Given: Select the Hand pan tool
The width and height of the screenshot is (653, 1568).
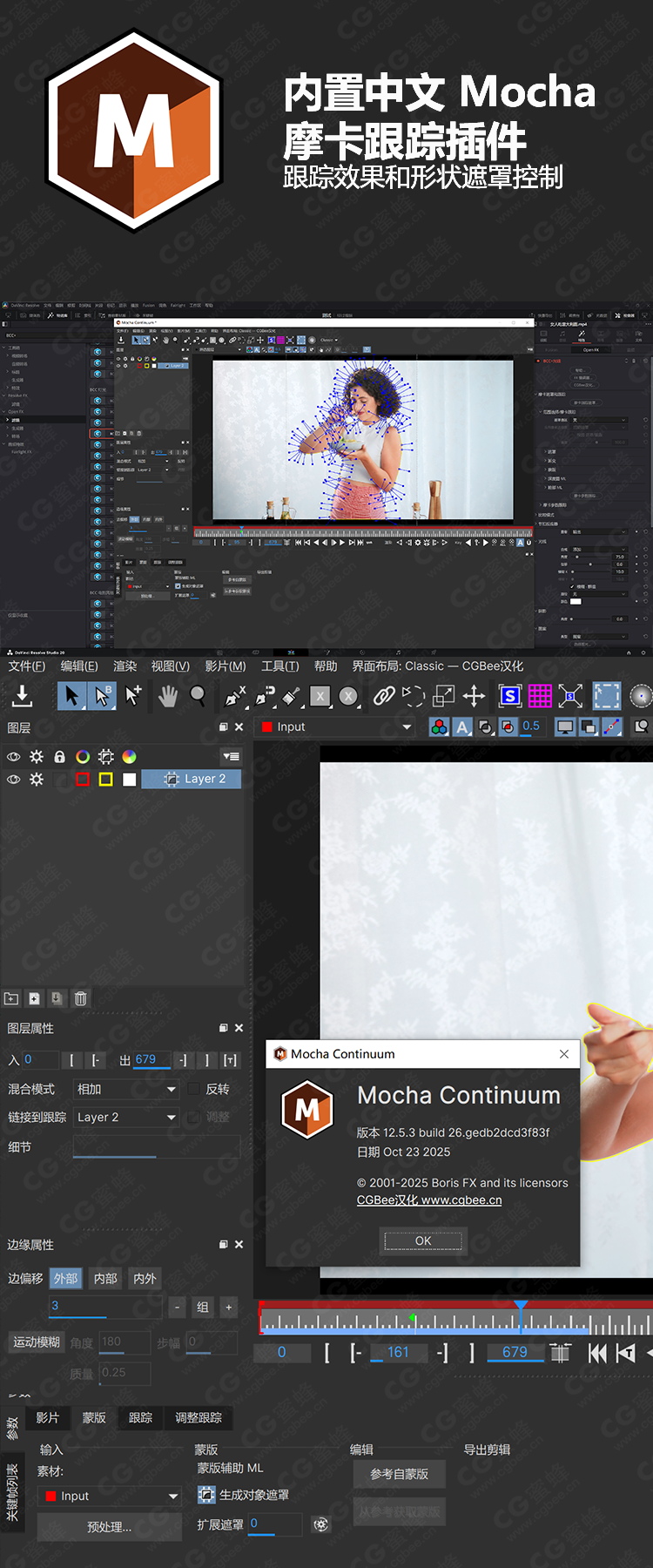Looking at the screenshot, I should pyautogui.click(x=167, y=695).
